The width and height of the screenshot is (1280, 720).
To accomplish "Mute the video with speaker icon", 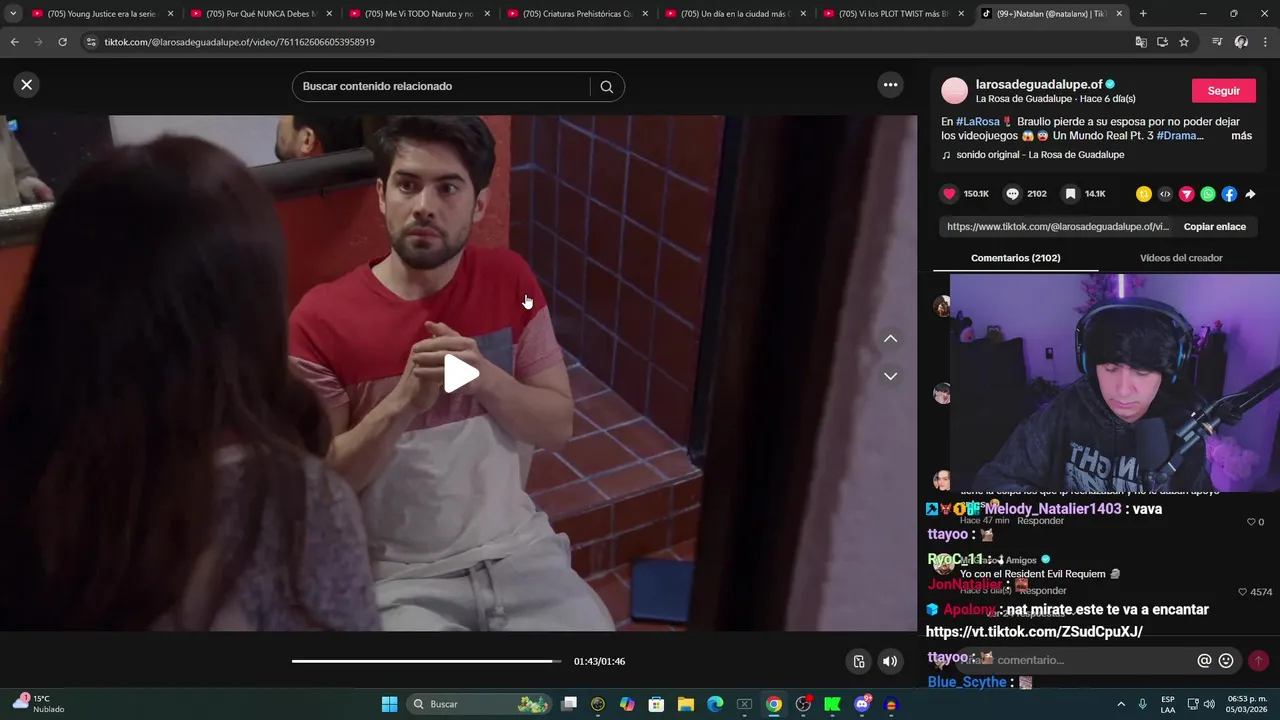I will point(889,661).
